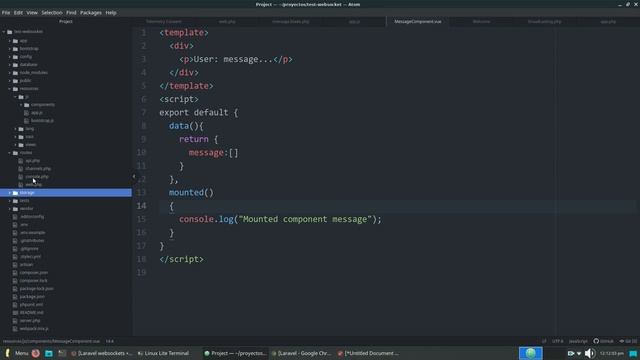Open the File menu
The width and height of the screenshot is (640, 360).
coord(6,13)
